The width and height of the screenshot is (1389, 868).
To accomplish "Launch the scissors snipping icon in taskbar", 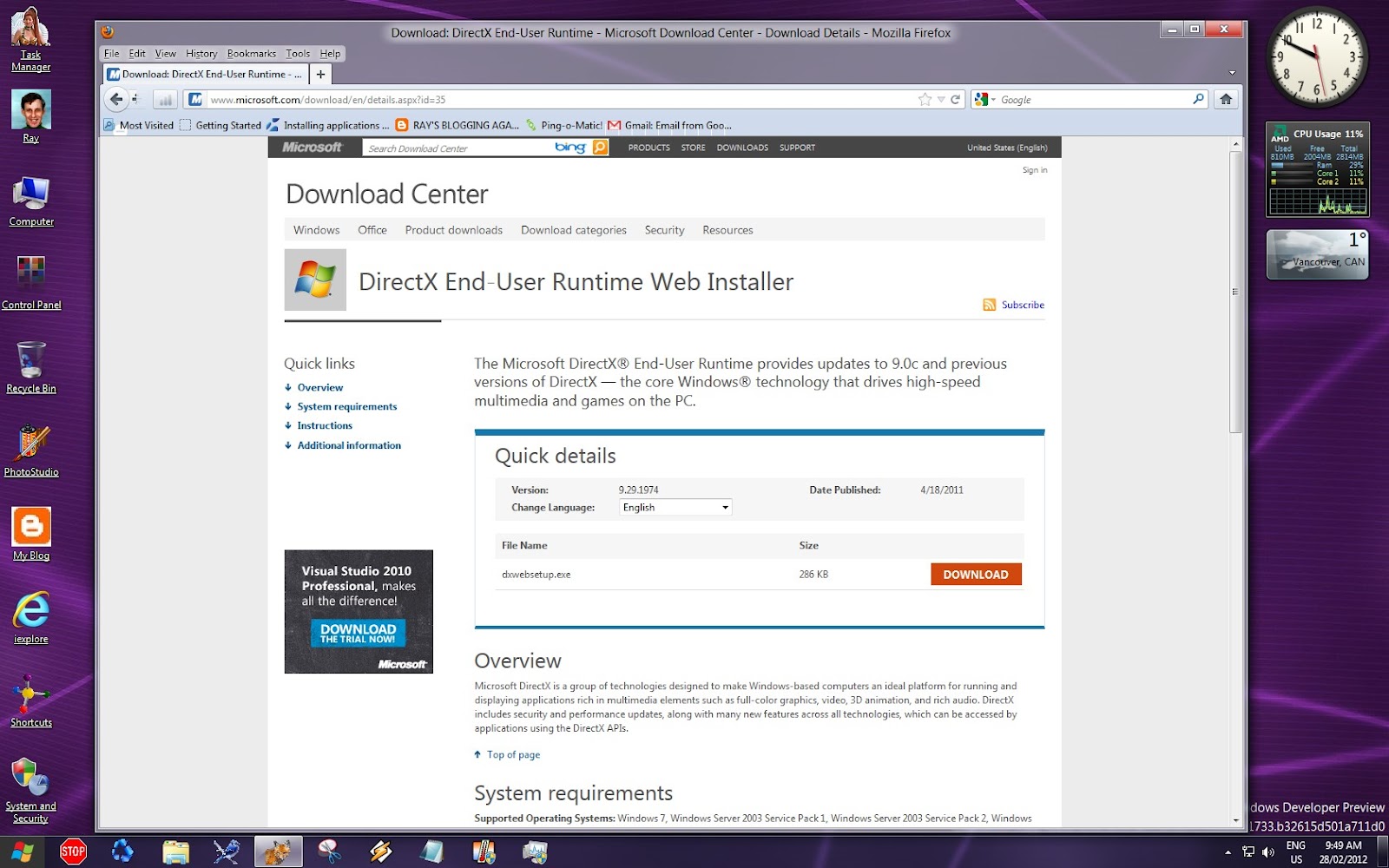I will point(329,852).
